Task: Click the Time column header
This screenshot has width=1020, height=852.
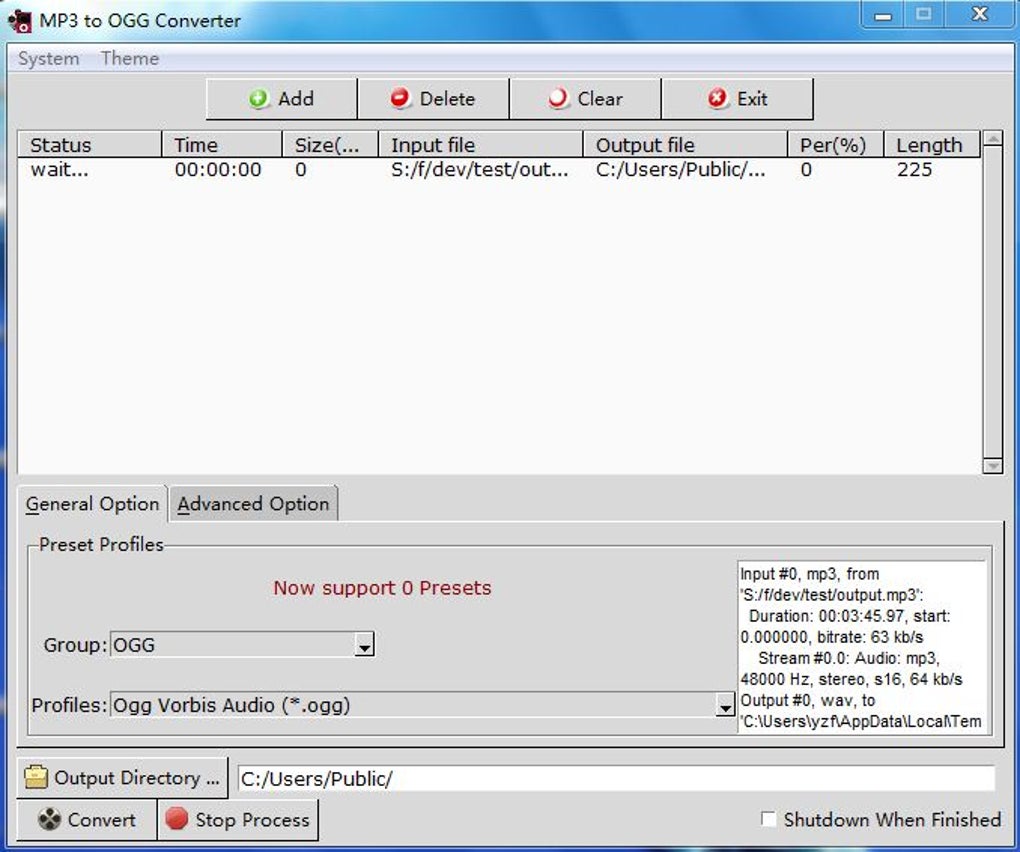Action: pos(222,144)
